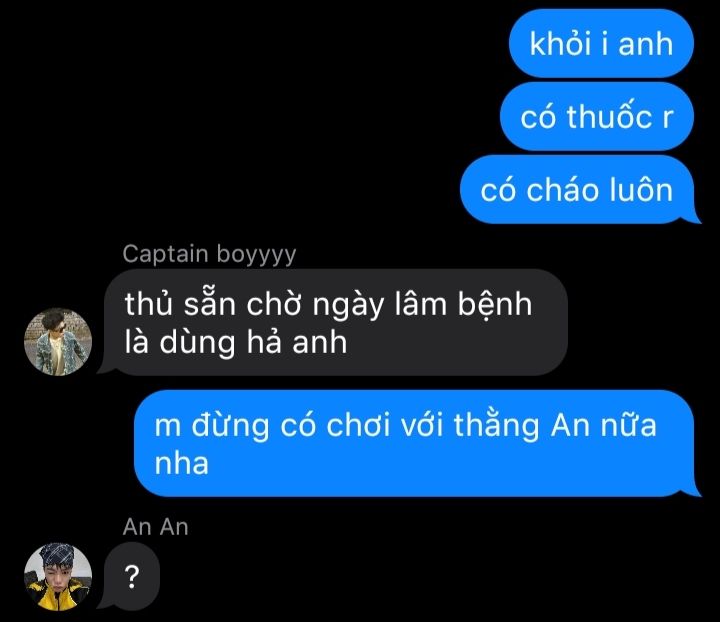Viewport: 720px width, 622px height.
Task: Click the word 'nha' in the long blue message
Action: coord(181,464)
